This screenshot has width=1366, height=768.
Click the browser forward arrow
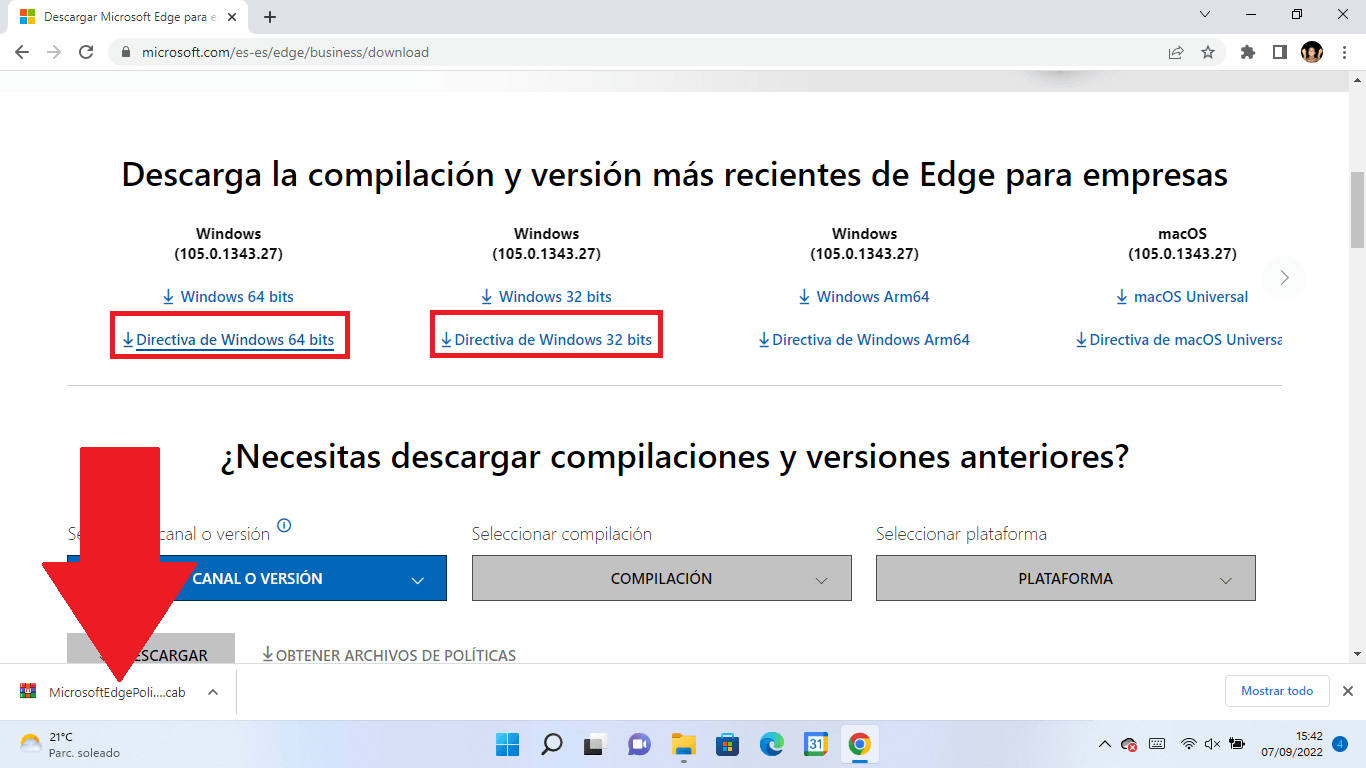pyautogui.click(x=54, y=52)
